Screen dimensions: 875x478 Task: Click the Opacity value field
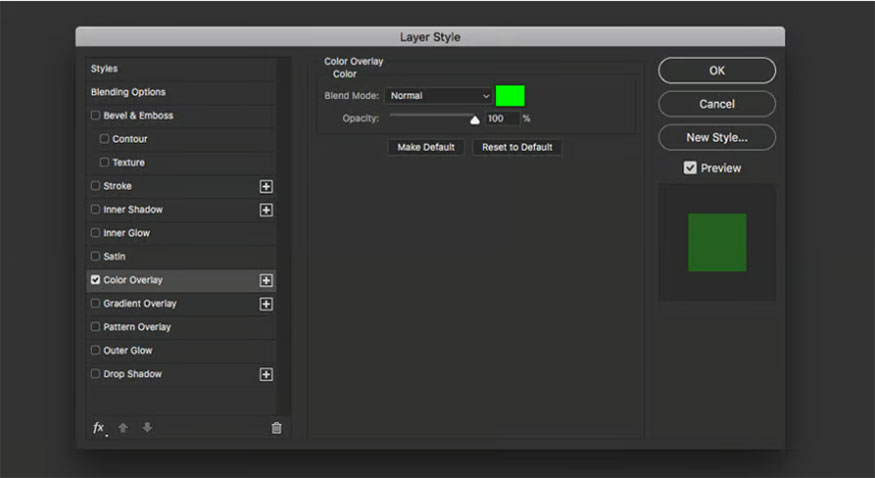coord(503,118)
